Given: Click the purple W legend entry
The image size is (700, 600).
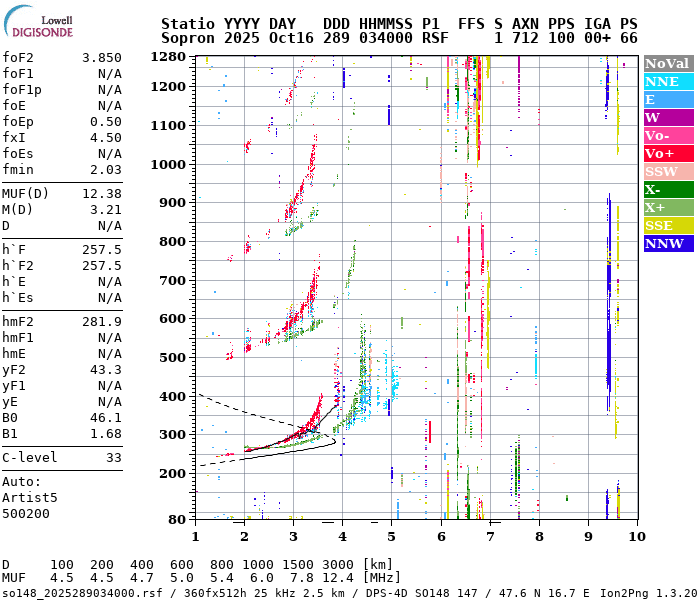Looking at the screenshot, I should point(668,117).
